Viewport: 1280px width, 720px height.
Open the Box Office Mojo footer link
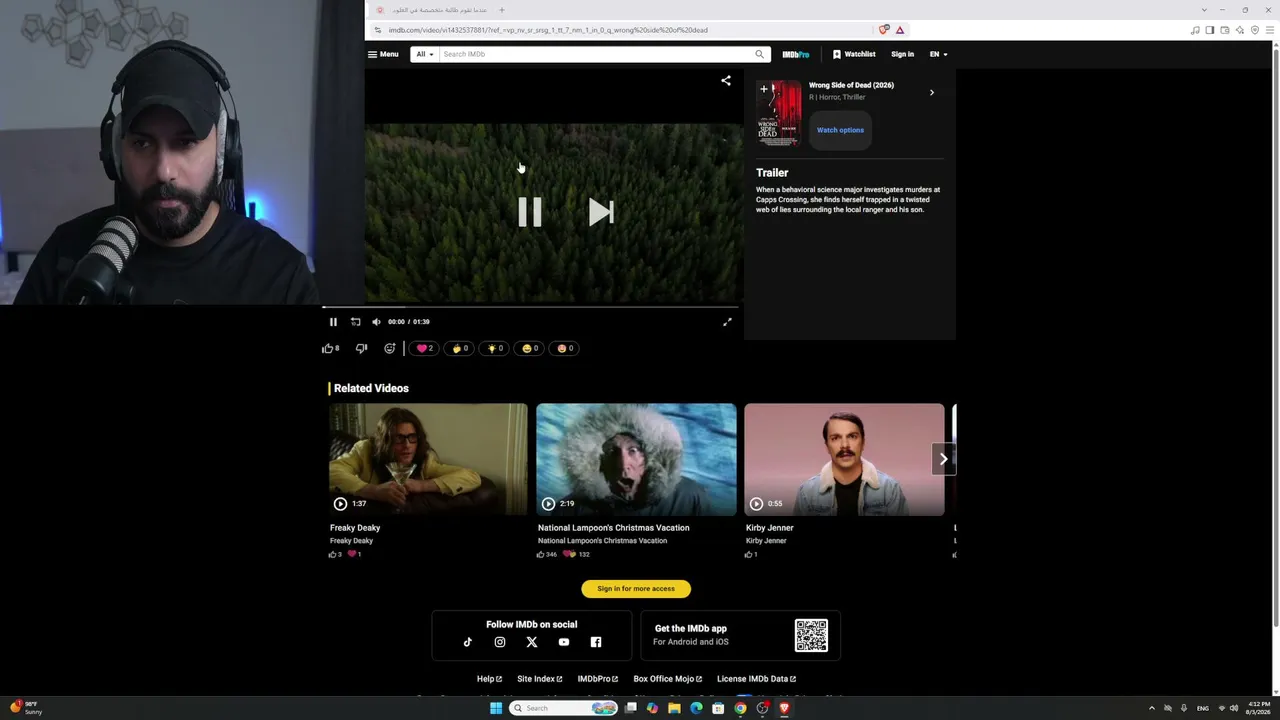coord(668,679)
